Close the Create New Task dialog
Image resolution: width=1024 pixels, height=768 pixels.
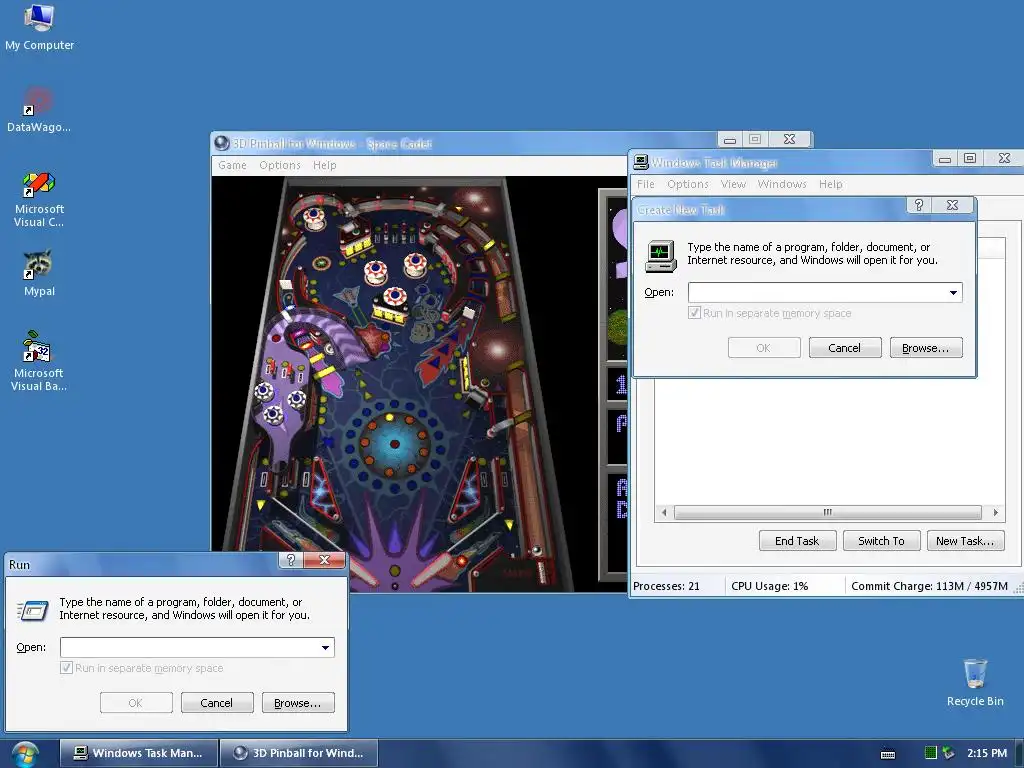pos(953,205)
